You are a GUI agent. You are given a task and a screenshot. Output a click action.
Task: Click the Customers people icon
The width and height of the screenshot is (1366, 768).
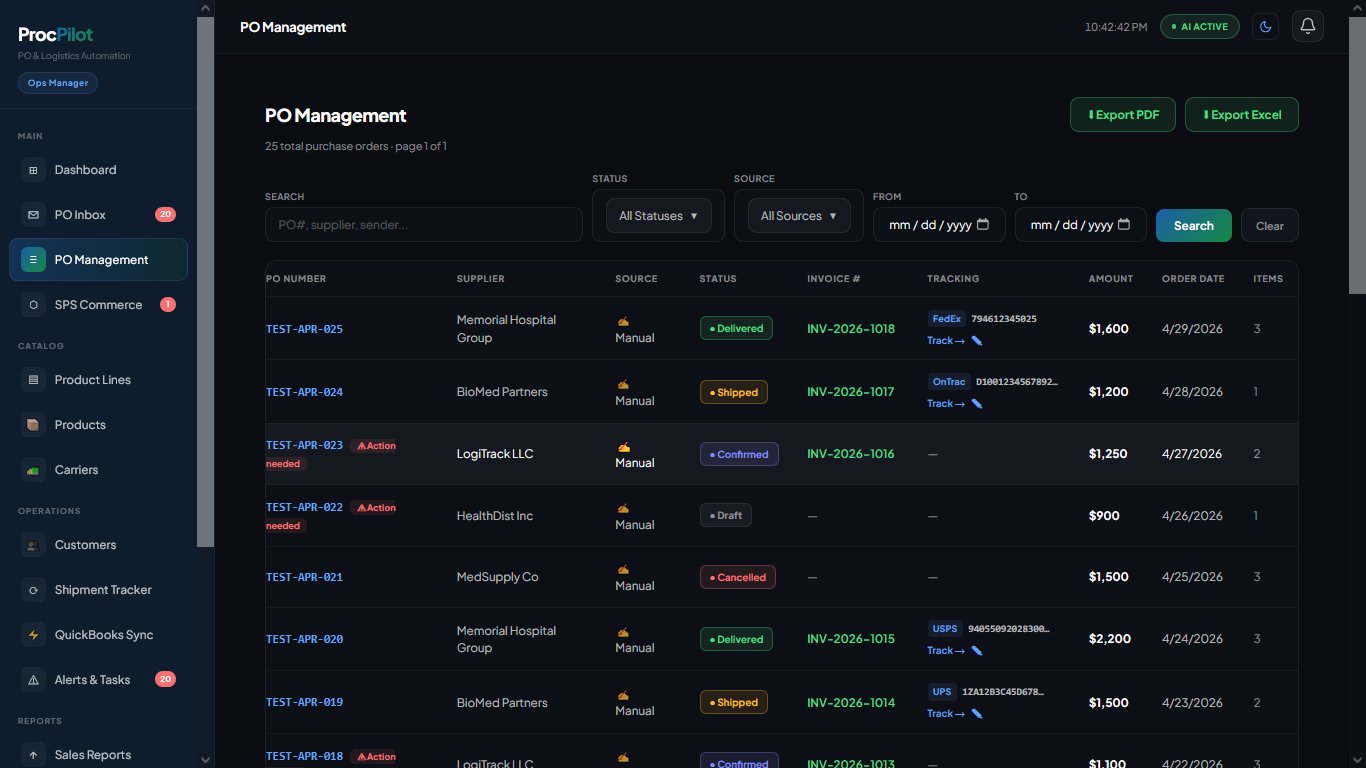pyautogui.click(x=33, y=545)
